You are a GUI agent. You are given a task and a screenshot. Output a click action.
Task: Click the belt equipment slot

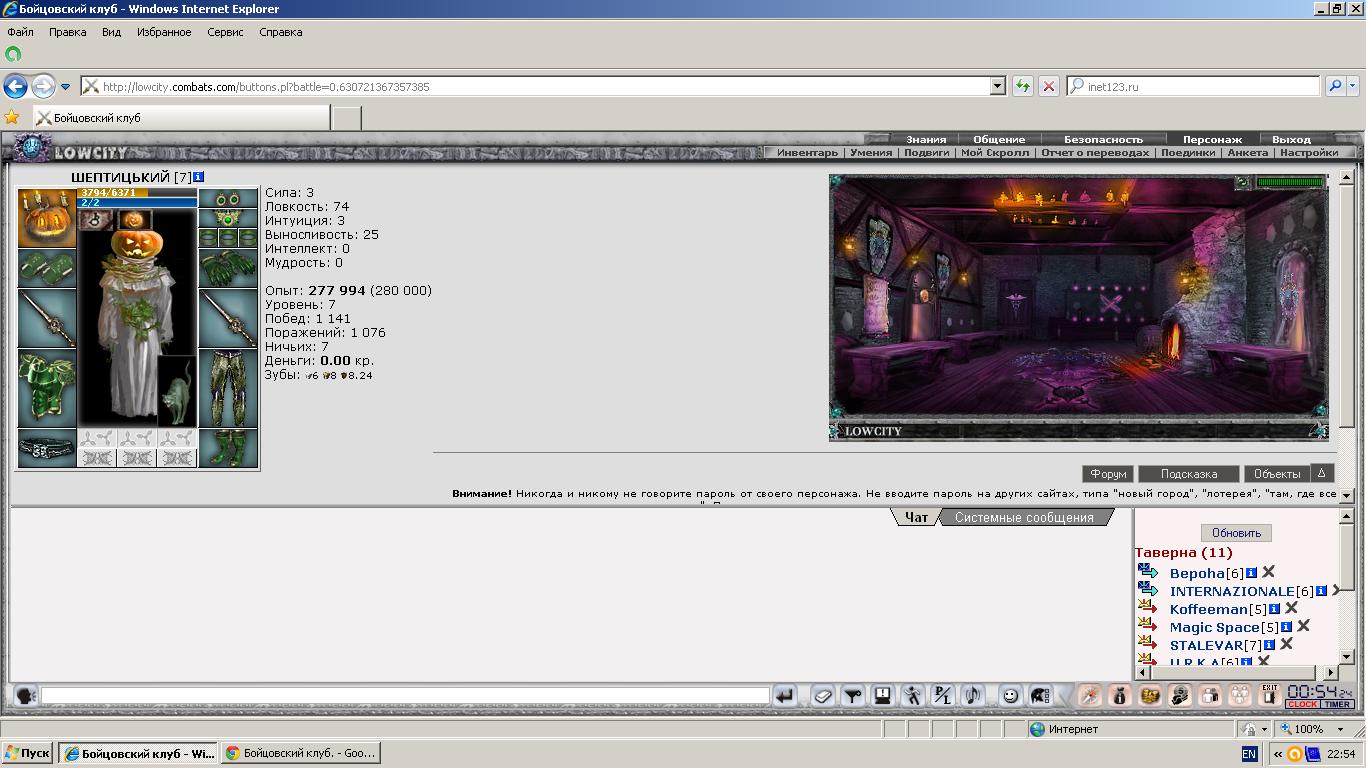[46, 448]
